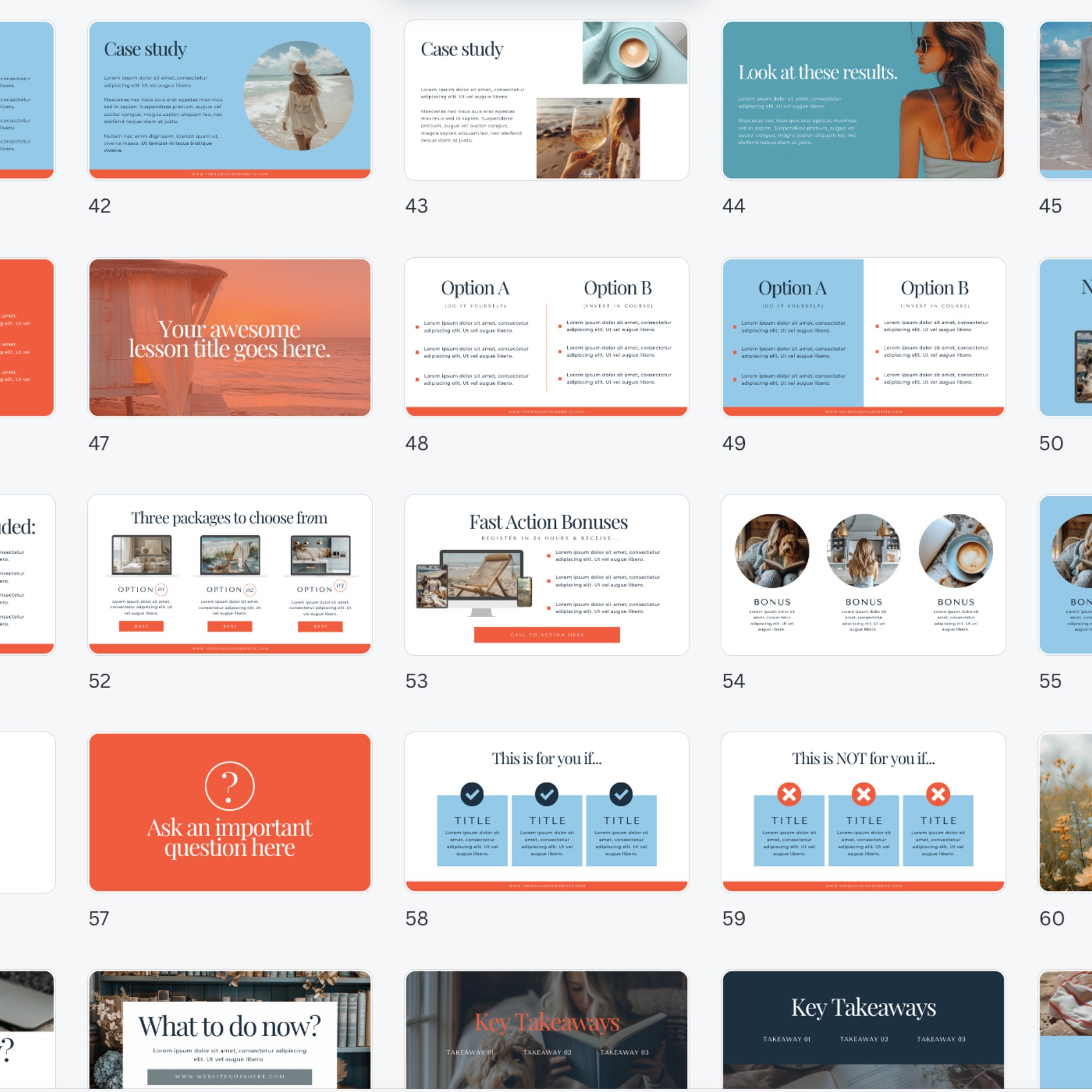Open slide 43 Case study with coffee photo
This screenshot has width=1092, height=1092.
pos(547,100)
